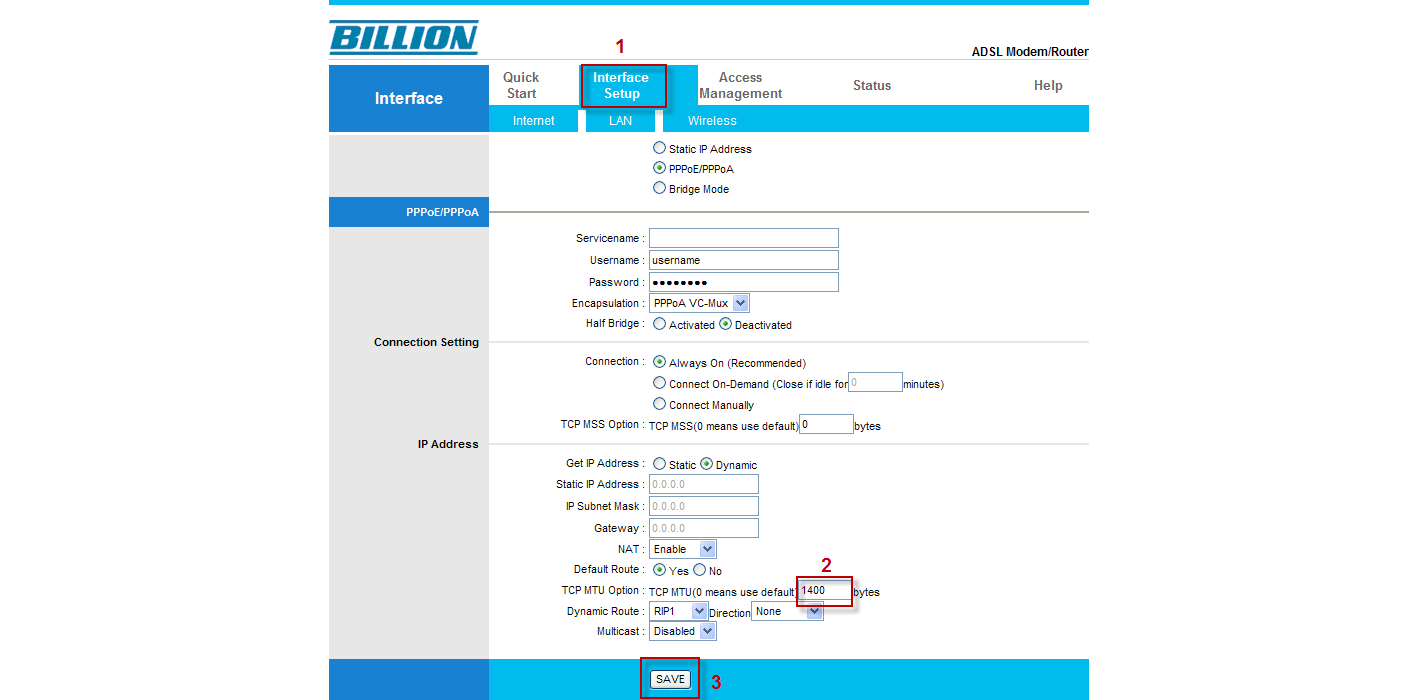Select Connect On-Demand connection option

[659, 383]
